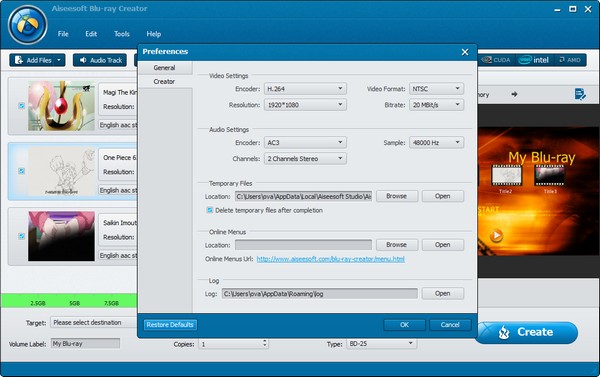
Task: Click the Volume Label My Blu-ray field
Action: [85, 344]
